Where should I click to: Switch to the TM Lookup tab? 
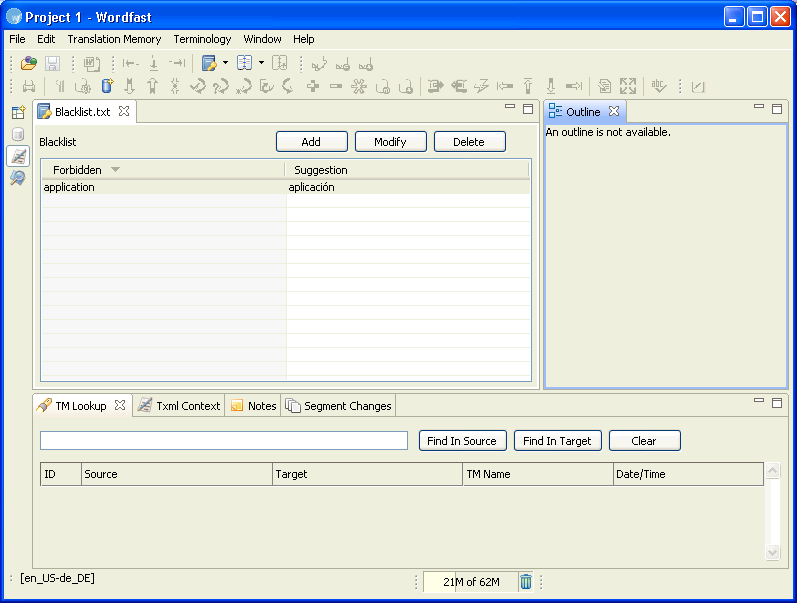coord(80,406)
